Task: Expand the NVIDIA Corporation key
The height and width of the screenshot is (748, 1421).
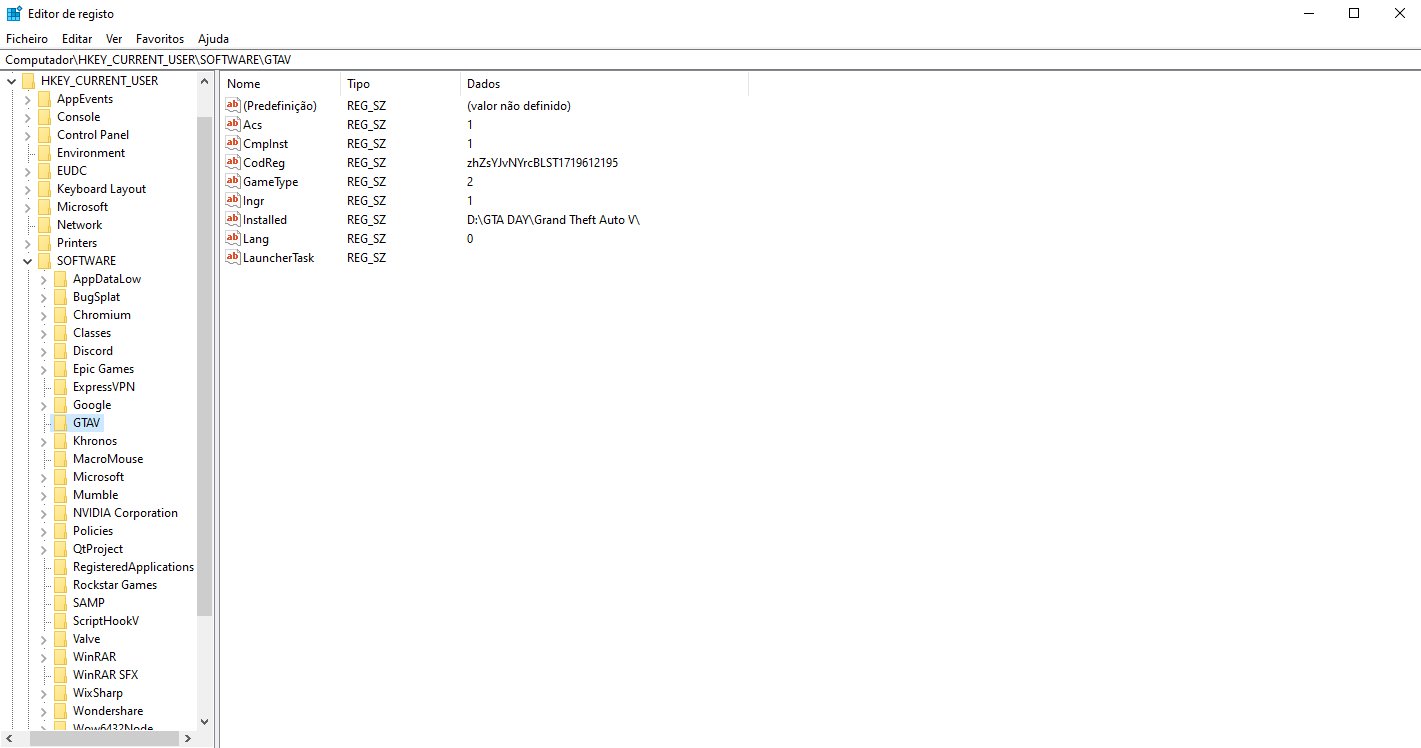Action: [43, 513]
